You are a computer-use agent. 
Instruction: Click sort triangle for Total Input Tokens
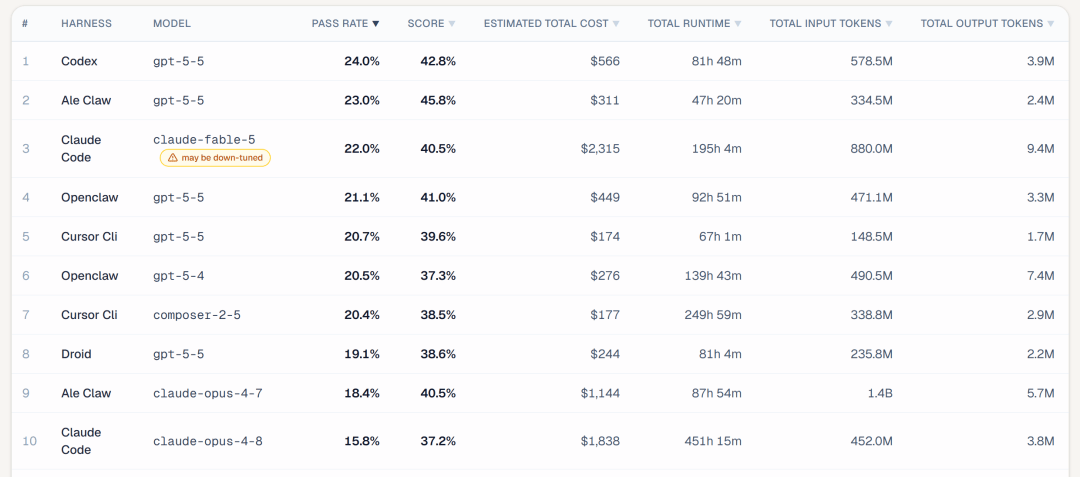[x=889, y=23]
